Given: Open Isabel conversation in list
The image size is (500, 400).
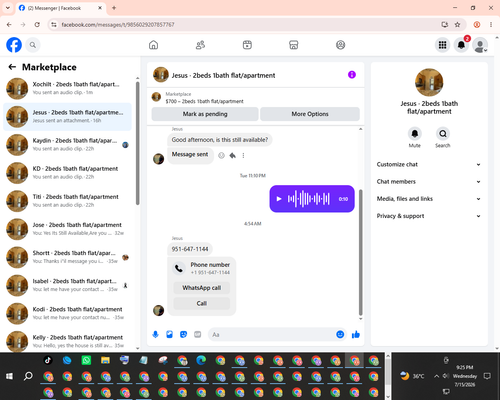Looking at the screenshot, I should [67, 285].
